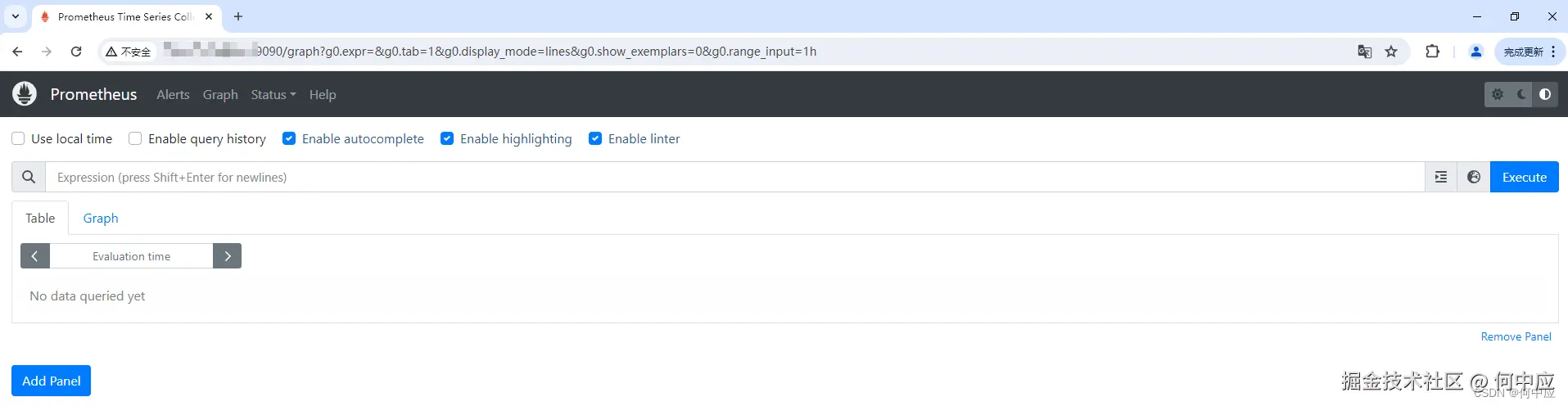Click the format expression icon

[1441, 177]
